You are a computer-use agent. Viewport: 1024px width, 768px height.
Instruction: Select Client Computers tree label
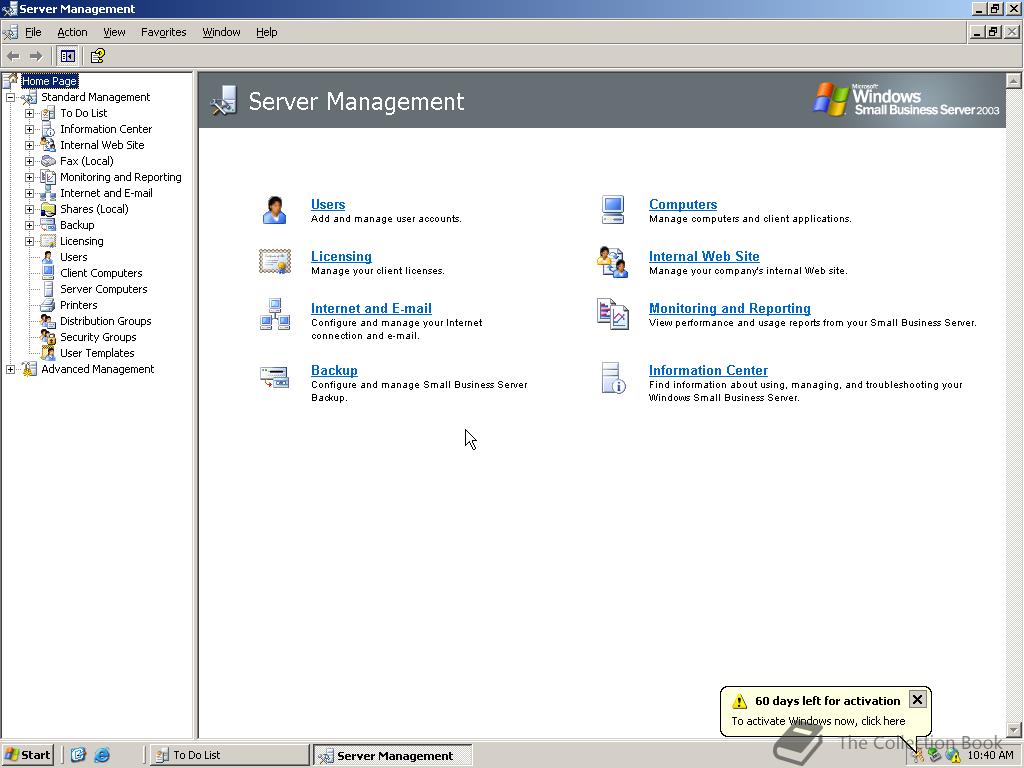tap(101, 273)
